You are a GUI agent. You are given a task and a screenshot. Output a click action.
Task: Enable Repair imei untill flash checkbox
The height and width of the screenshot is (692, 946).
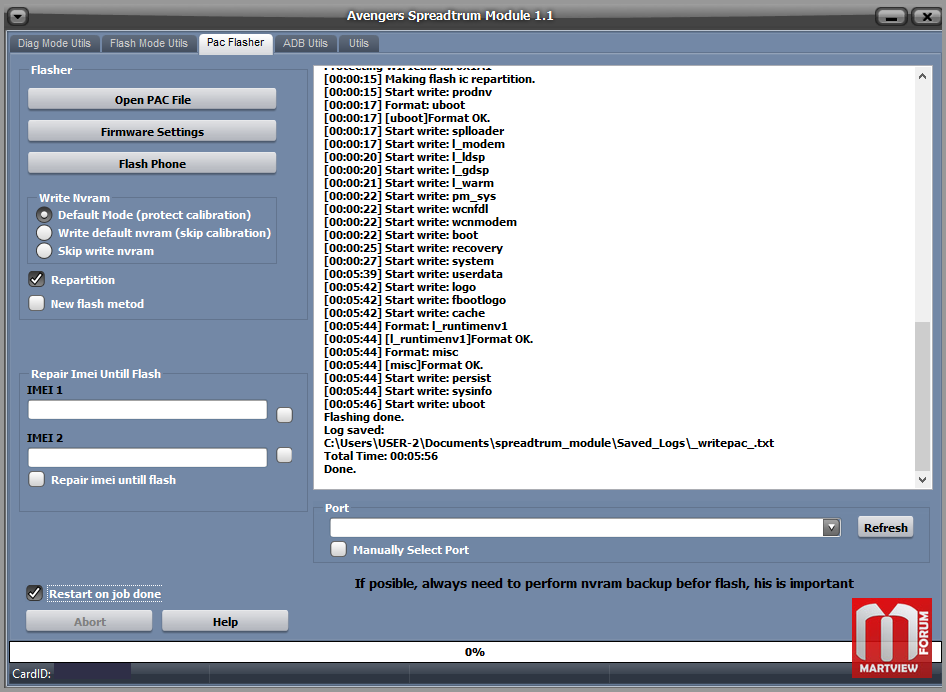pyautogui.click(x=37, y=480)
